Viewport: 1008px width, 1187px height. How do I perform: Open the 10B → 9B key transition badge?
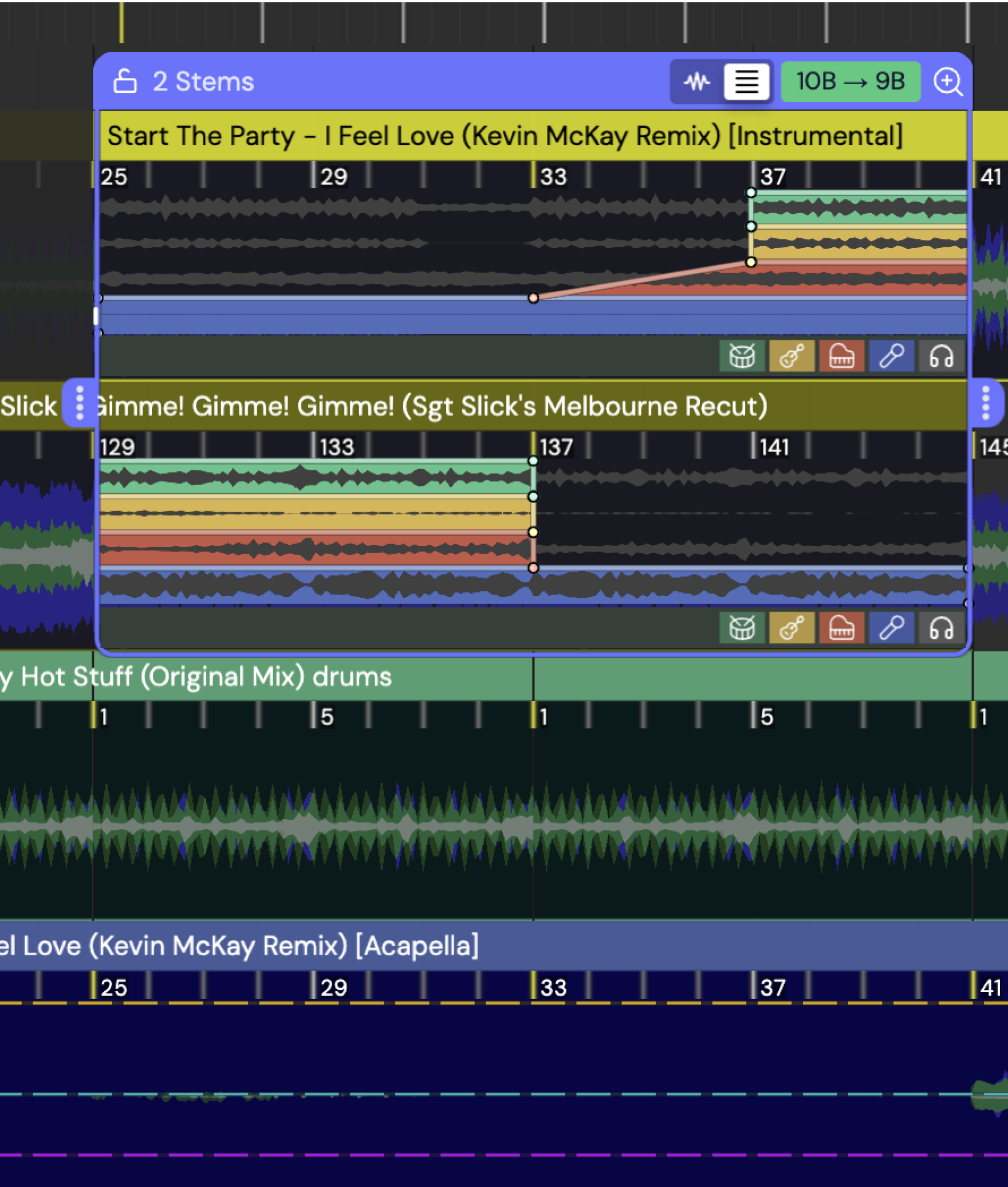pyautogui.click(x=850, y=82)
